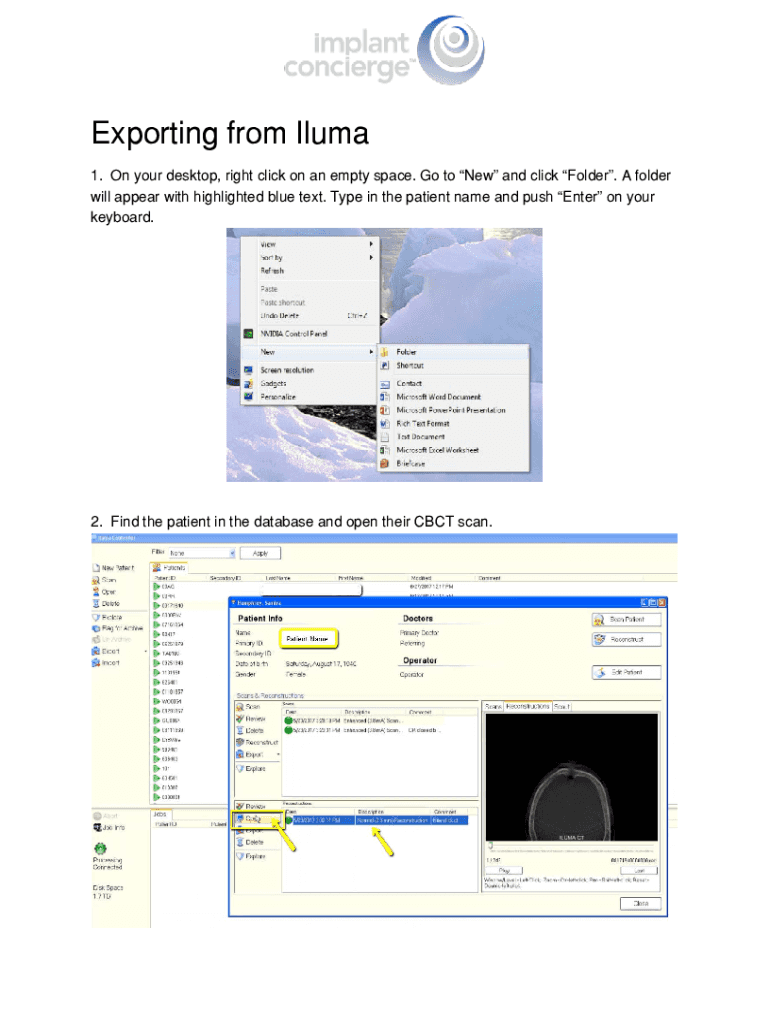Image resolution: width=770 pixels, height=1024 pixels.
Task: Click the Reconstruct icon in the Scans toolbar
Action: [x=240, y=743]
